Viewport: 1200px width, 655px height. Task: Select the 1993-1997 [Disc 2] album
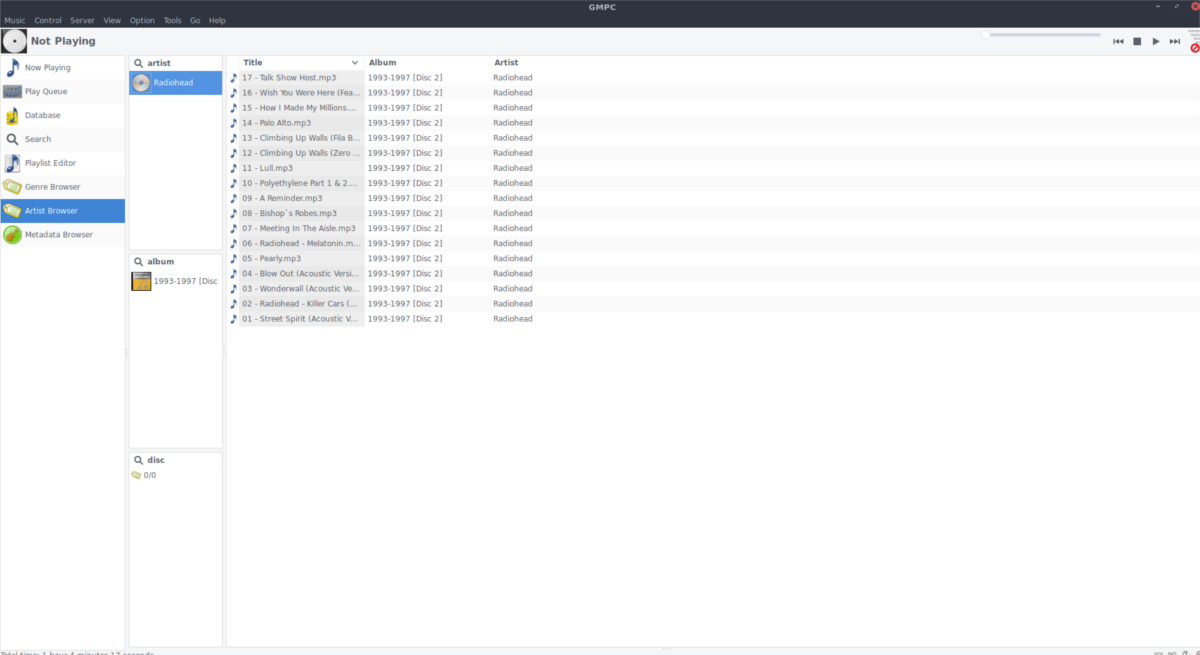[x=175, y=281]
